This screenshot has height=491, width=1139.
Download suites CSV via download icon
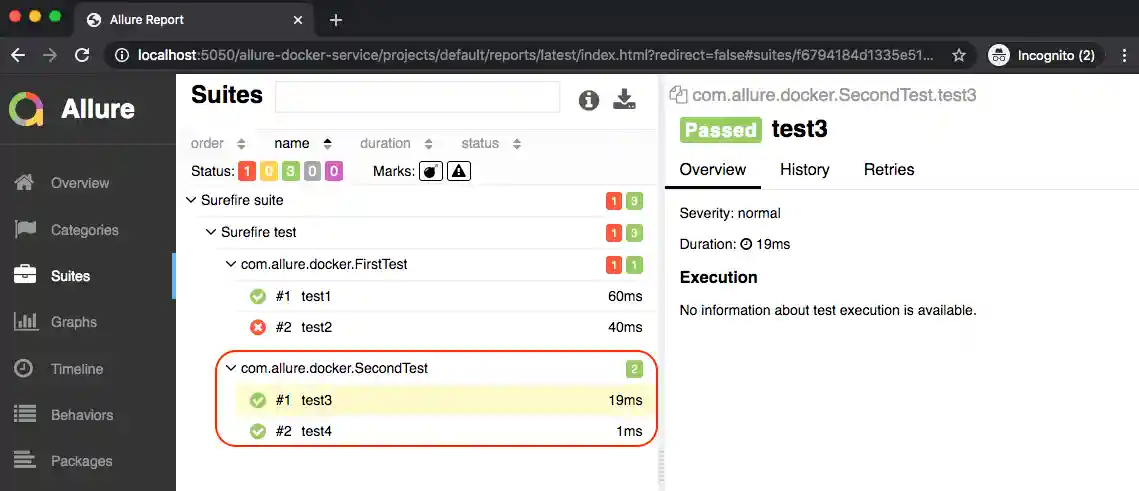coord(624,99)
